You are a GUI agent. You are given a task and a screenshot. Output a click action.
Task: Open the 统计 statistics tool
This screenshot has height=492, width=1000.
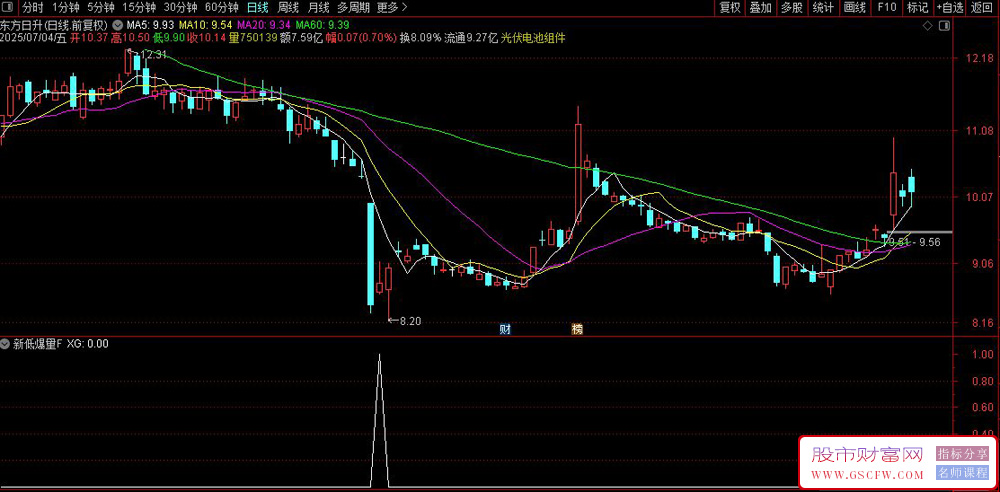[823, 8]
